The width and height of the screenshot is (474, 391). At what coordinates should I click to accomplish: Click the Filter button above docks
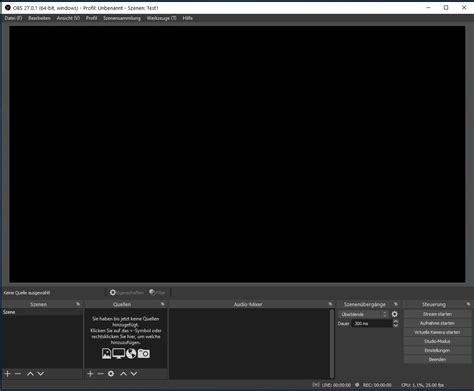tap(158, 292)
